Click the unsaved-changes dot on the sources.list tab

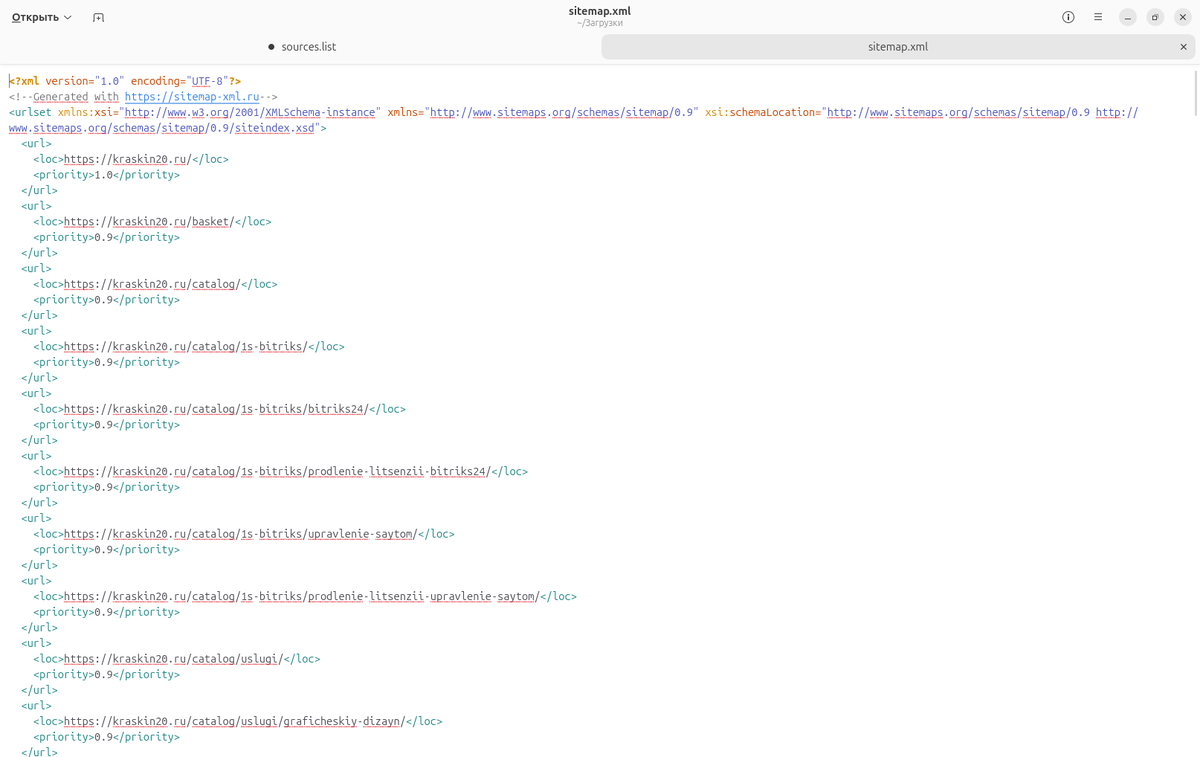[271, 47]
